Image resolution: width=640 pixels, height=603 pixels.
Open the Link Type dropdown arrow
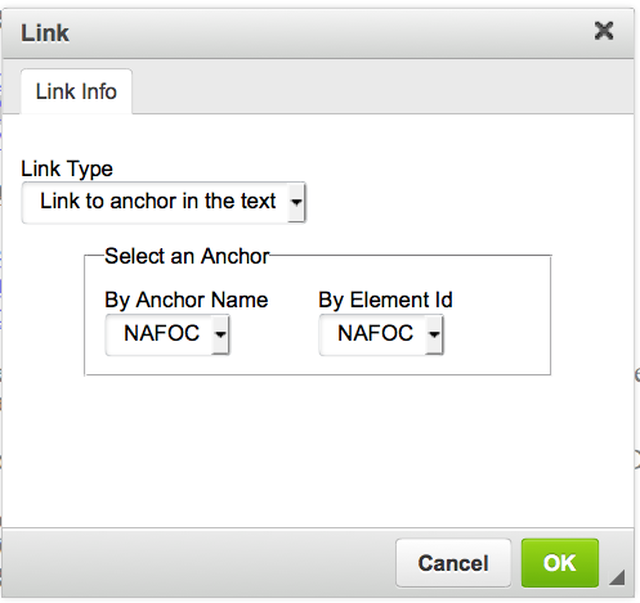[x=296, y=202]
